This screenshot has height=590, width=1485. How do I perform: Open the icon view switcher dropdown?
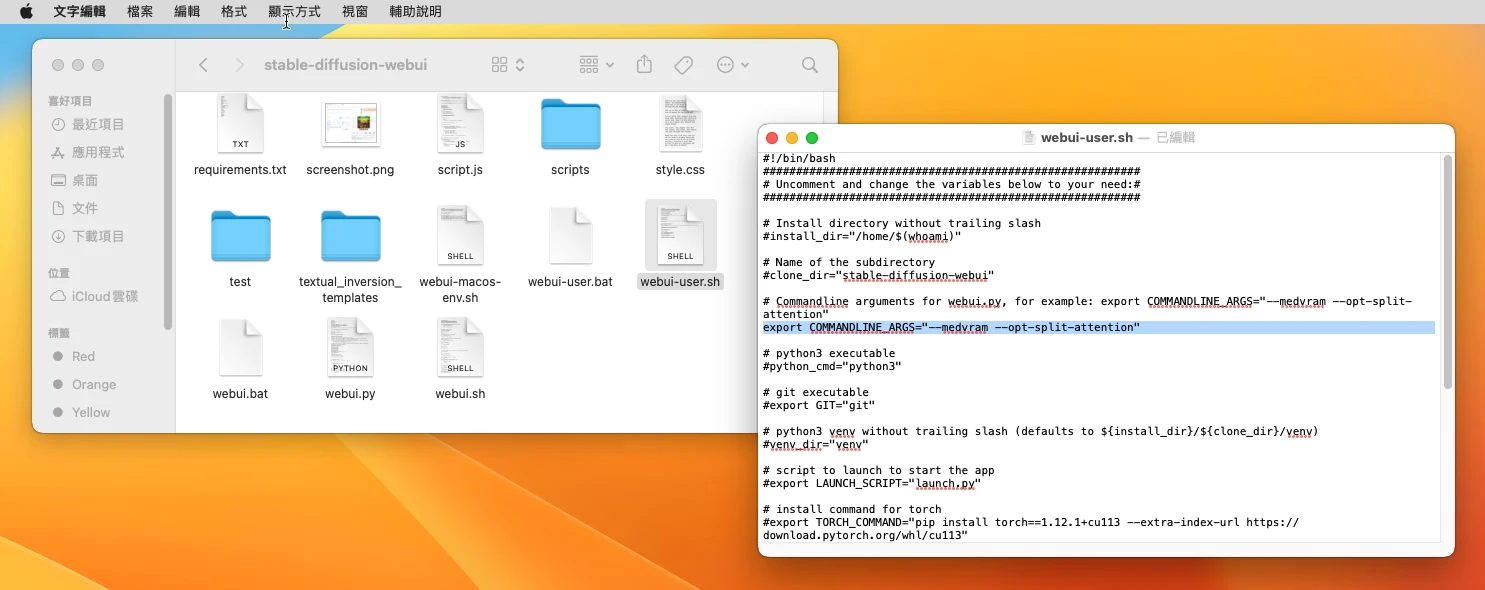pos(508,65)
